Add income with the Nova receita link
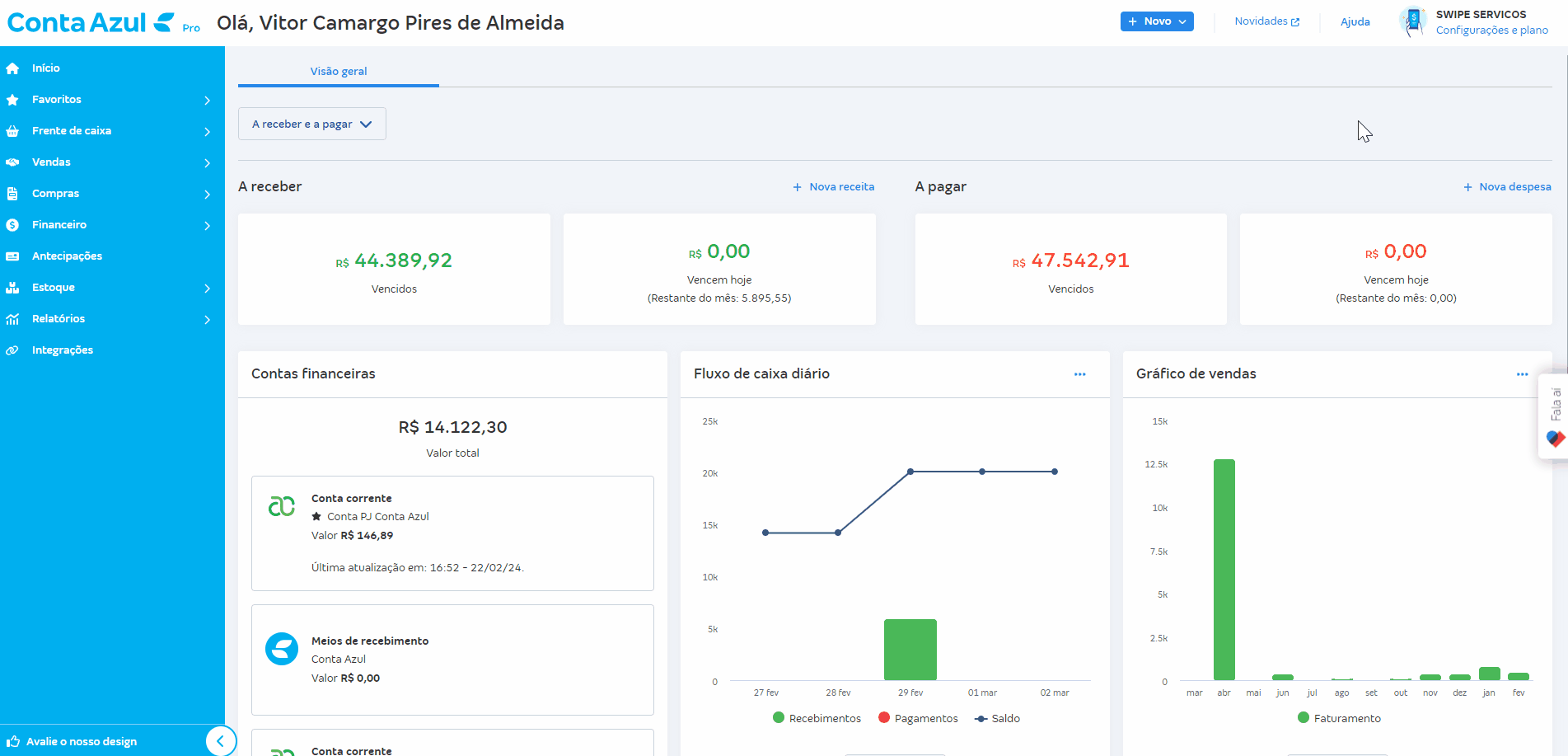This screenshot has width=1568, height=756. click(834, 186)
